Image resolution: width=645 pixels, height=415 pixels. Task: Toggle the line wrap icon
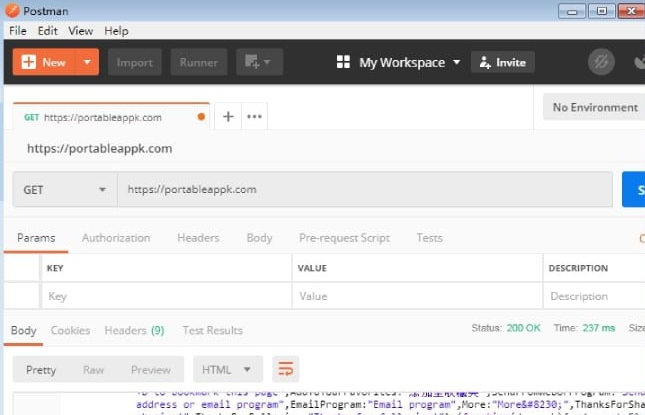[x=285, y=369]
